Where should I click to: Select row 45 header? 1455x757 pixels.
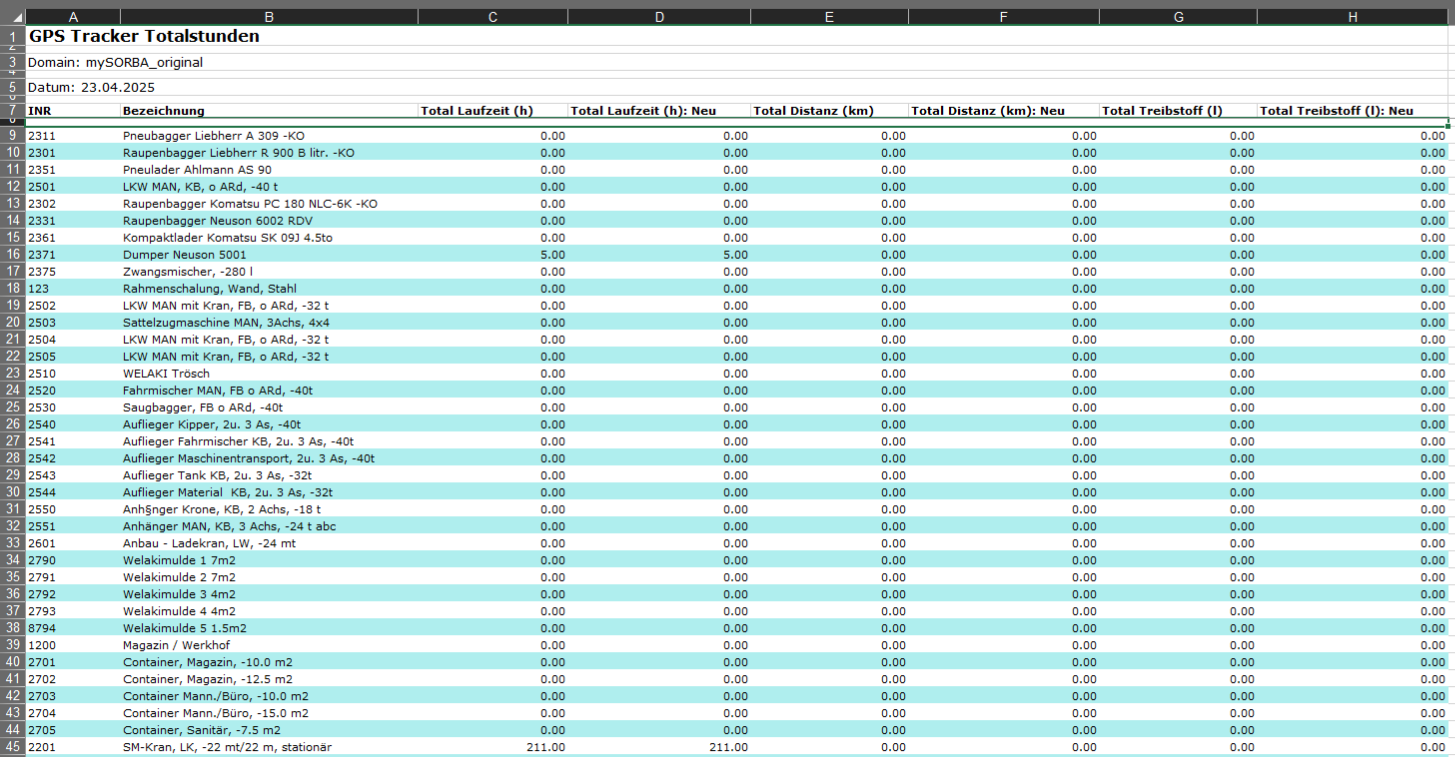click(x=12, y=747)
